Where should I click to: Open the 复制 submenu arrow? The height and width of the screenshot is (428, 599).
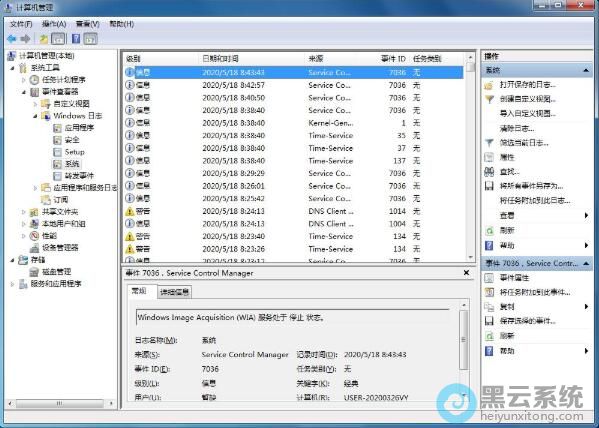coord(586,306)
